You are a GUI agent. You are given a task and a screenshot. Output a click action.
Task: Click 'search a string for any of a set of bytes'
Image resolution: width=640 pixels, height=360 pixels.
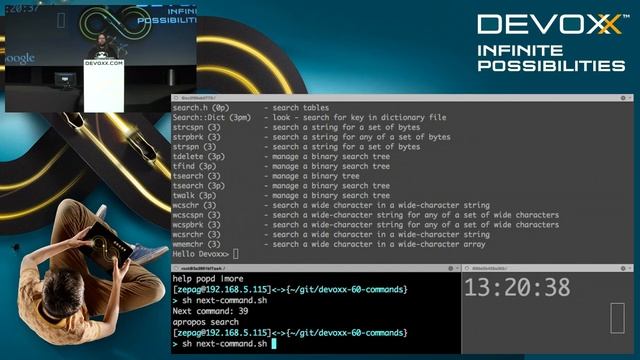click(362, 137)
